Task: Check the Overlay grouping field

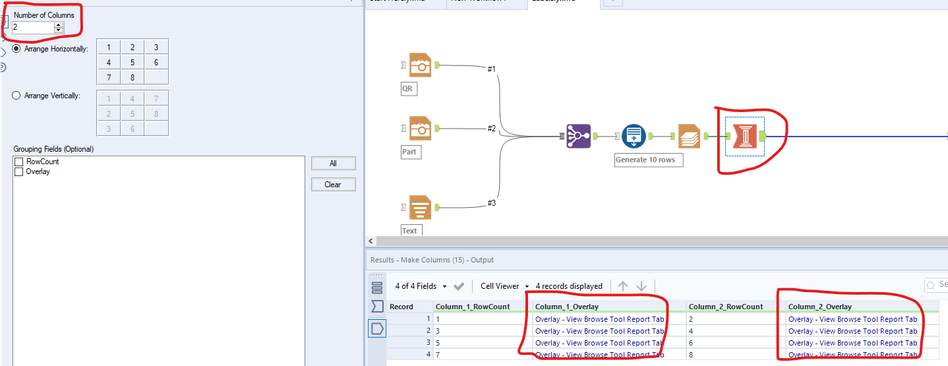Action: pyautogui.click(x=19, y=171)
